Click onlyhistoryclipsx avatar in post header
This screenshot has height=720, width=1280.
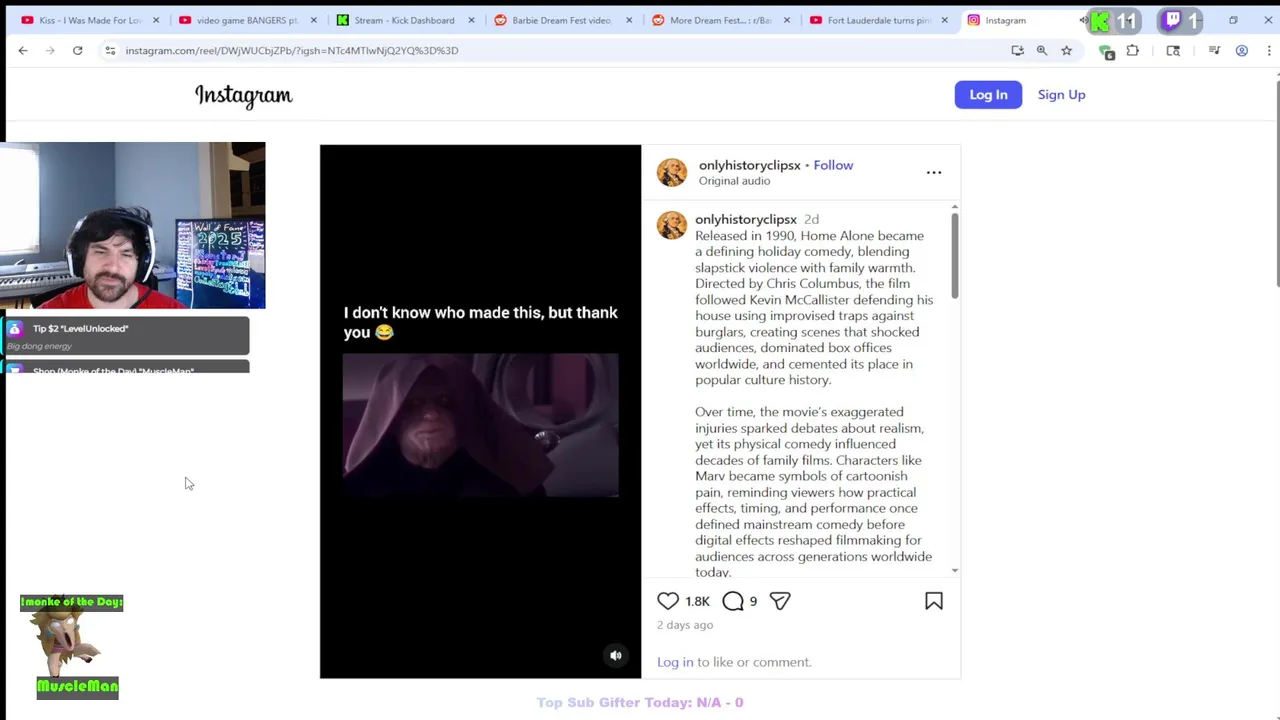tap(672, 172)
